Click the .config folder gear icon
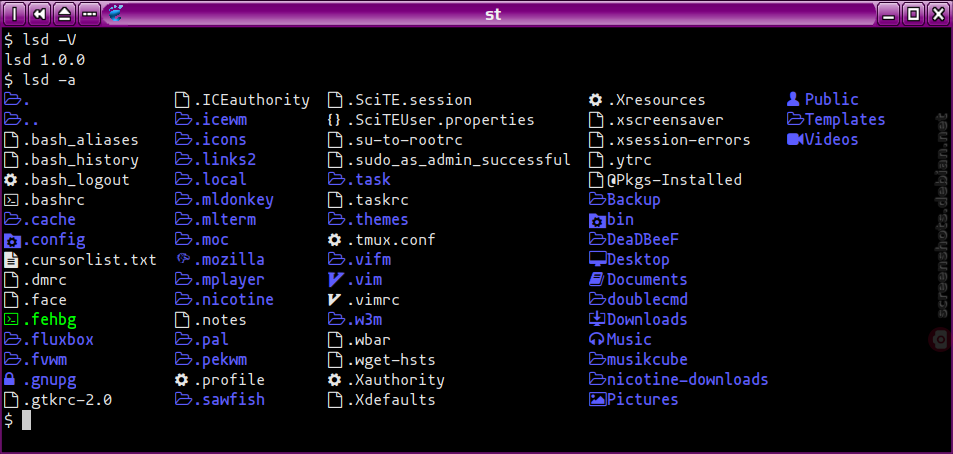This screenshot has width=953, height=454. pos(12,239)
